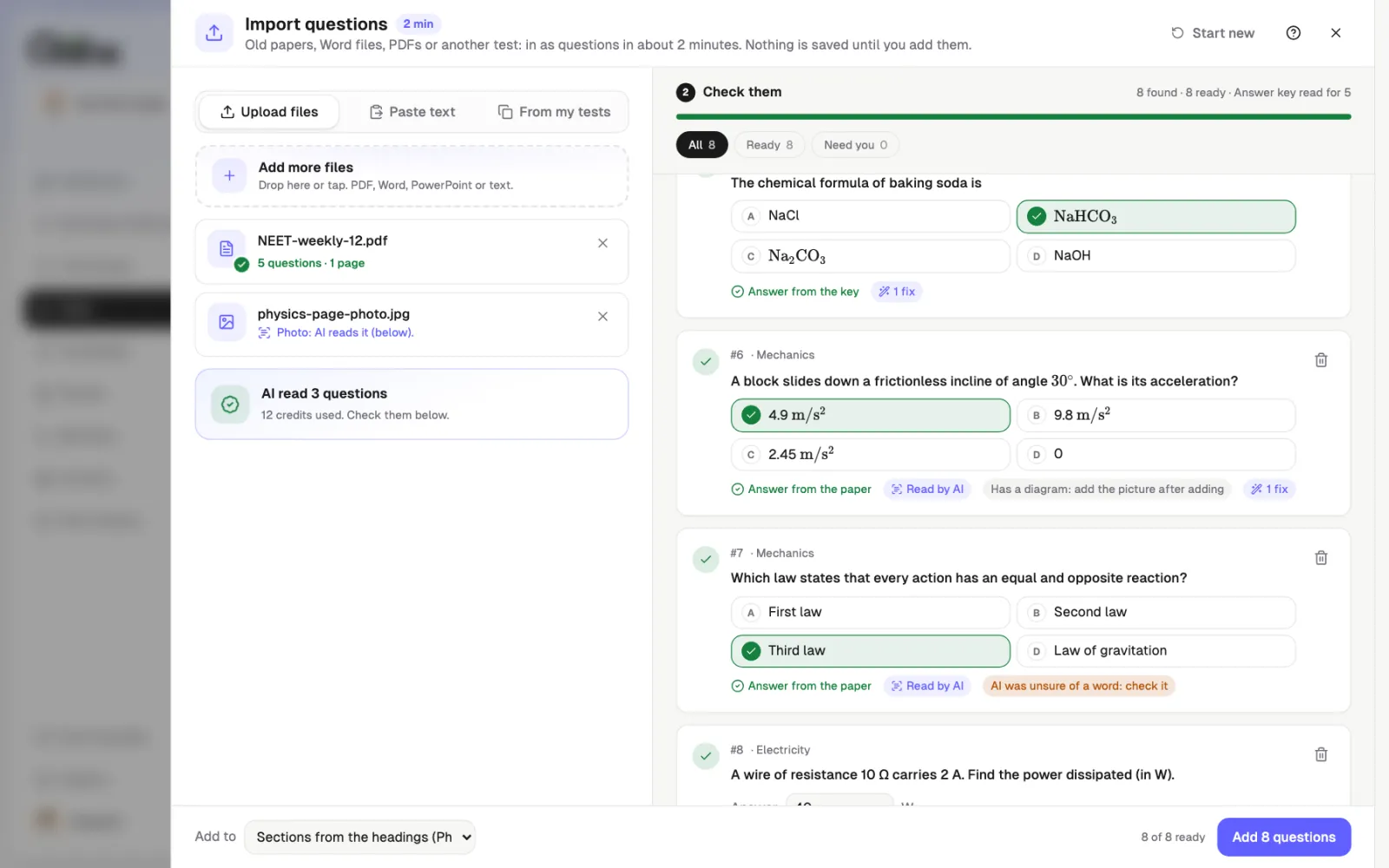Expand the 1 fix chip under baking soda
Viewport: 1389px width, 868px height.
pos(897,292)
